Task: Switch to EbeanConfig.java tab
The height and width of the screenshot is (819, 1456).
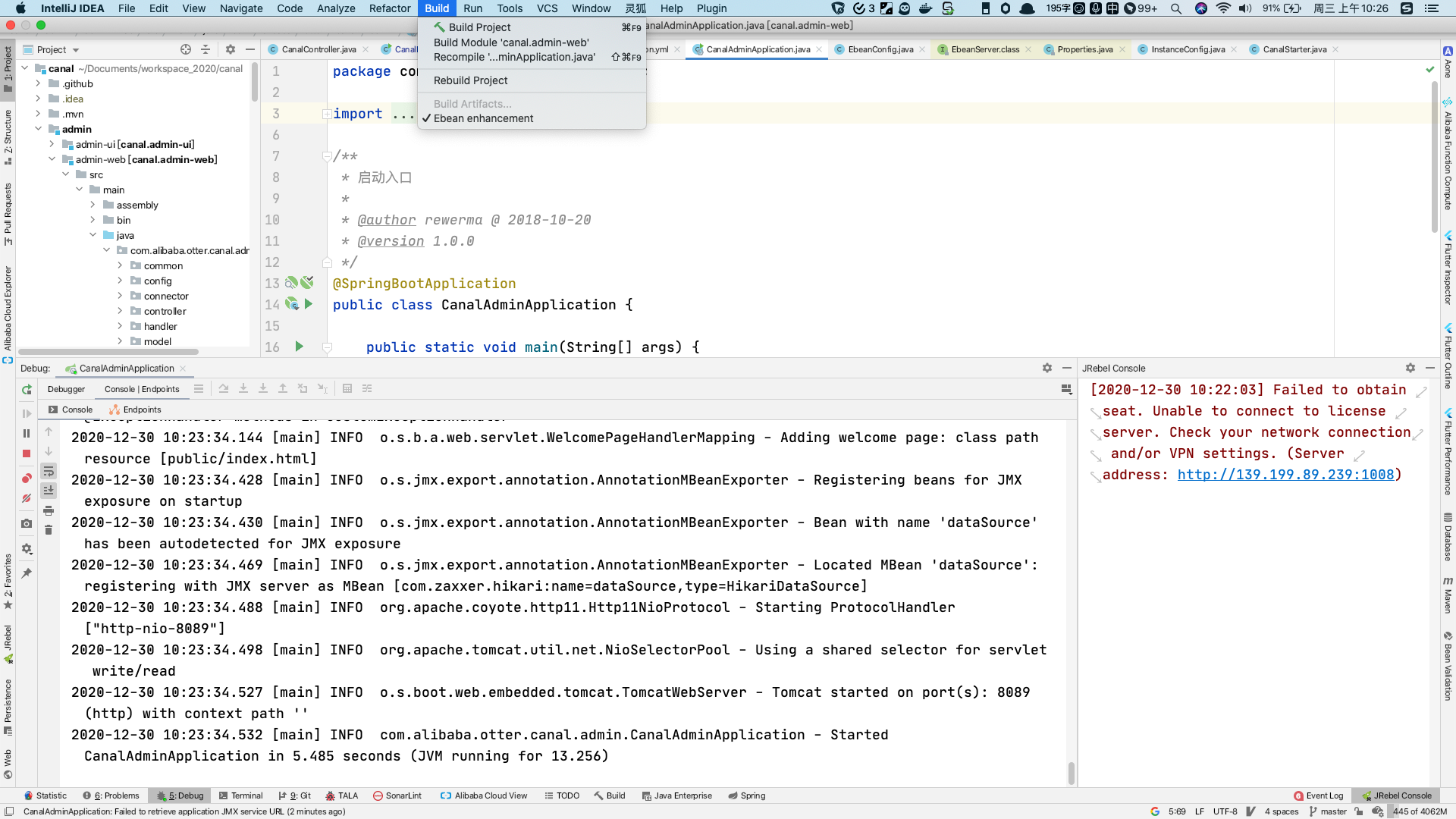Action: (880, 49)
